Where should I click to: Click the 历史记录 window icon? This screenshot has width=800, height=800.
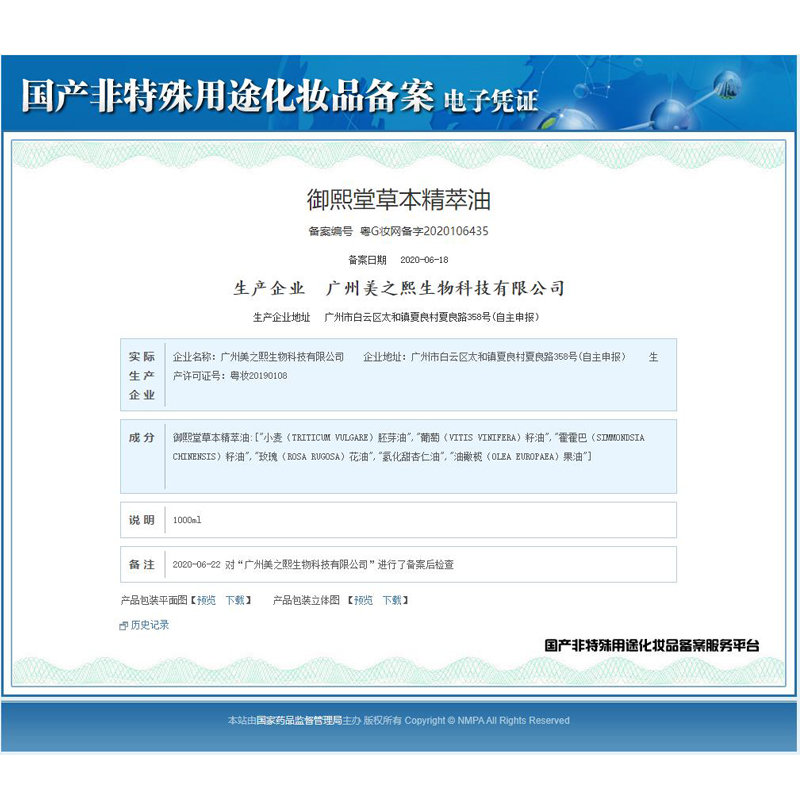[x=123, y=626]
